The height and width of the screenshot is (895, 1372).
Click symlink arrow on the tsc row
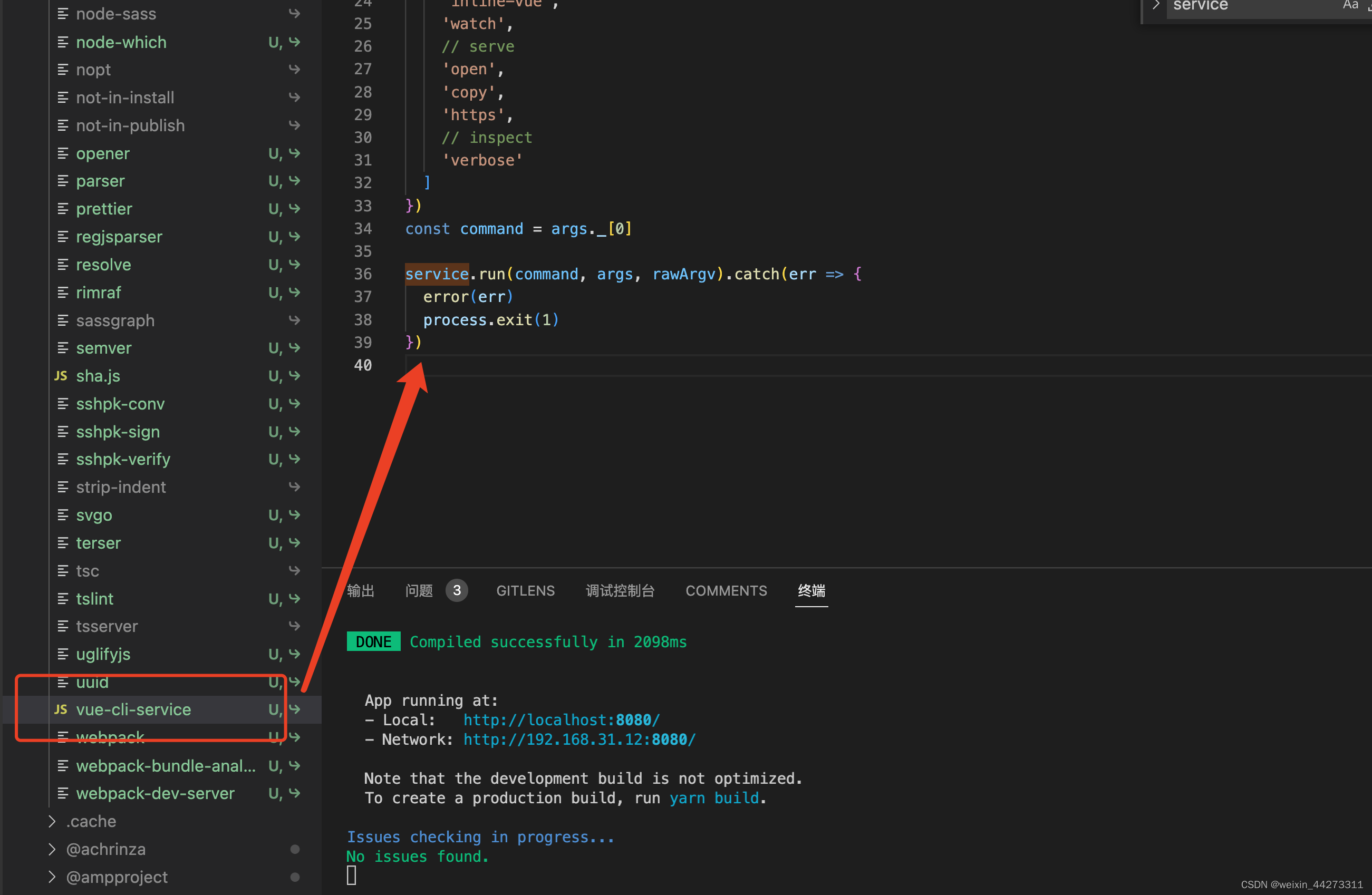tap(295, 570)
